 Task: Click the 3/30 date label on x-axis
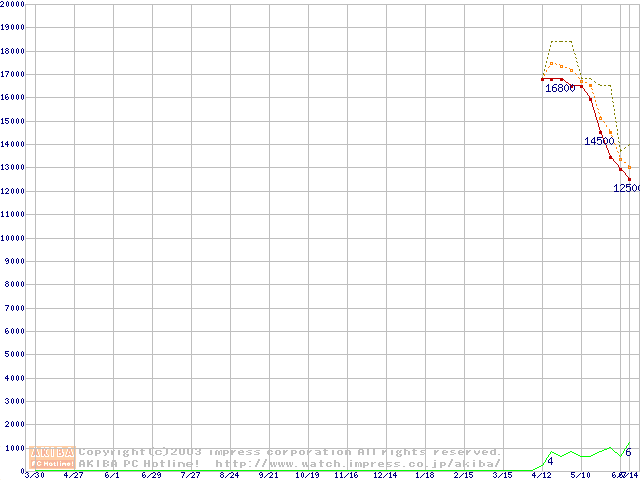tap(34, 476)
